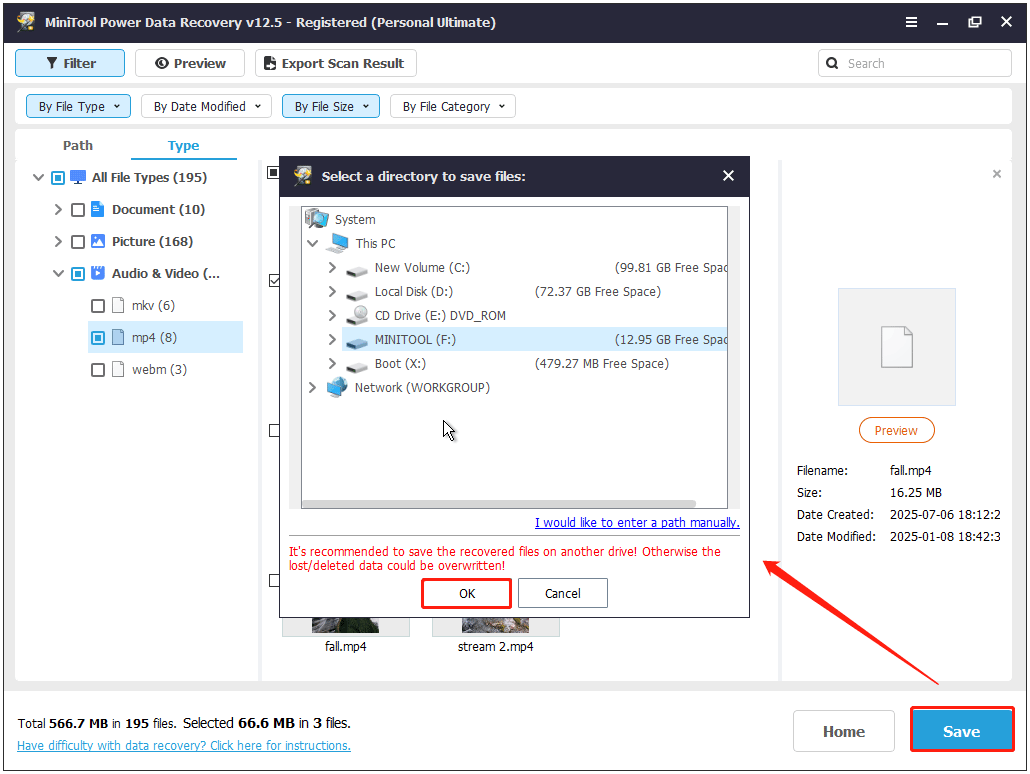
Task: Click the MiniTool app logo icon
Action: point(26,22)
